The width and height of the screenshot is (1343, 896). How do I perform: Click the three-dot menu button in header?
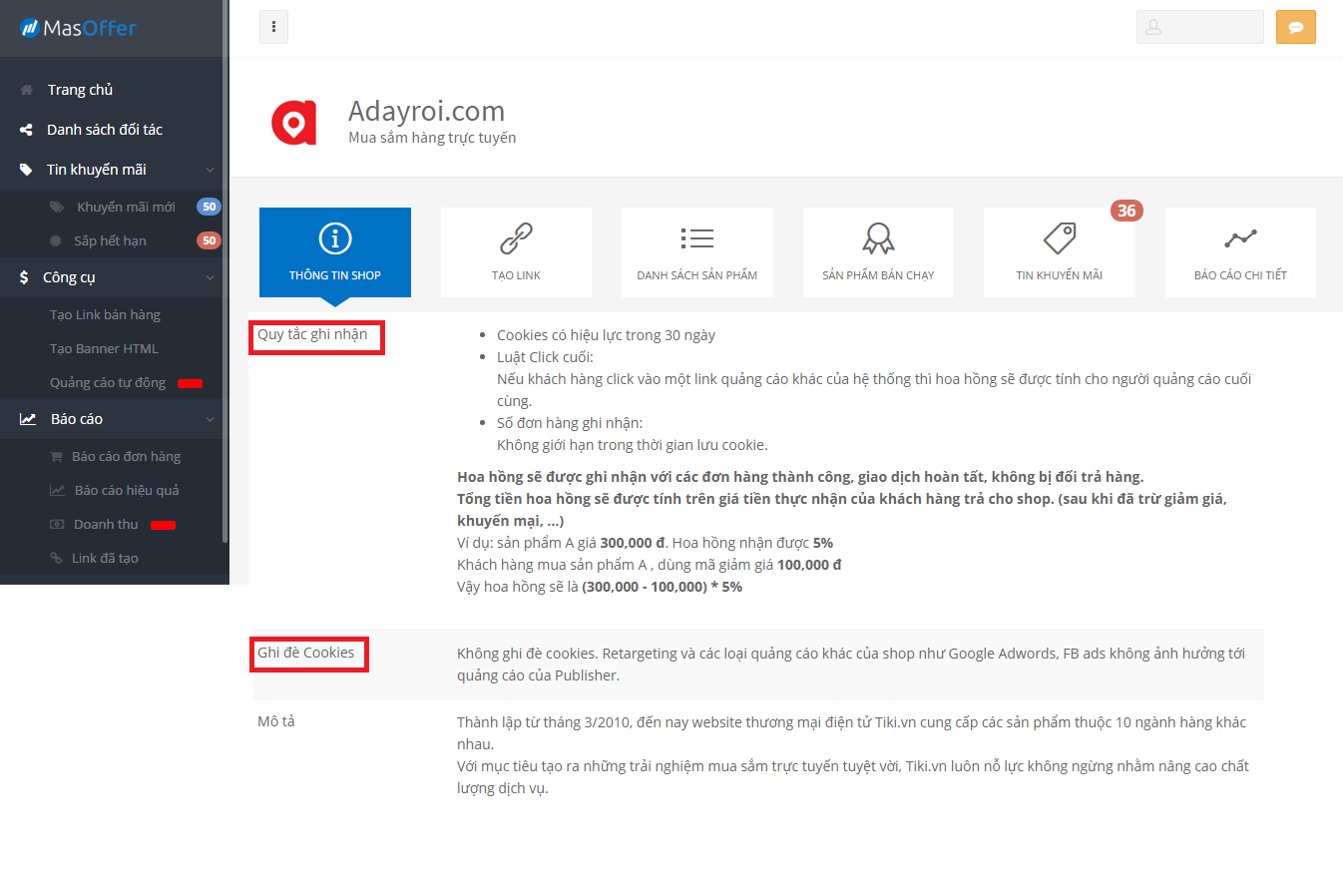(273, 27)
